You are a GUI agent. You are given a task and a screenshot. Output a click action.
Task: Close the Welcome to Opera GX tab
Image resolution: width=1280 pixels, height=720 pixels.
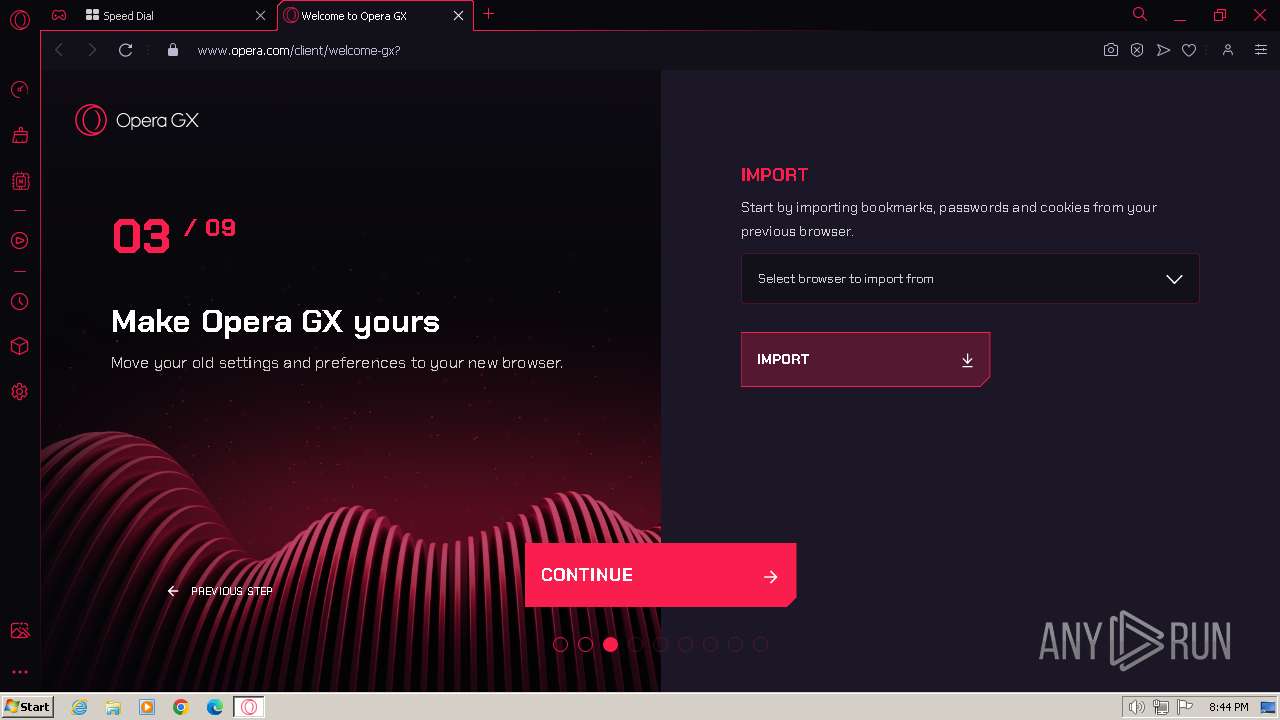click(x=458, y=16)
